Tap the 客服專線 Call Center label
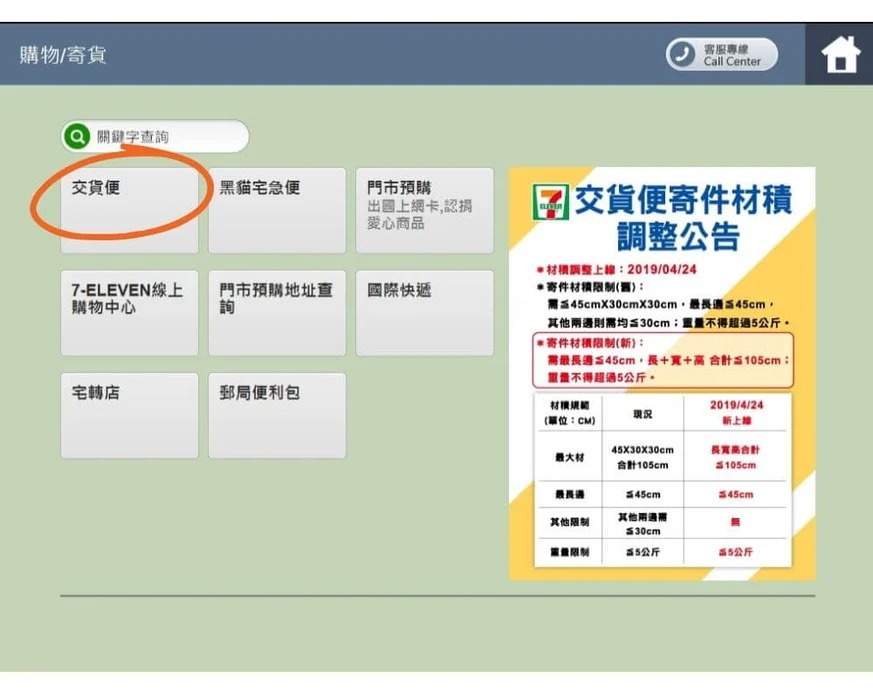Screen dimensions: 873x699 pos(732,54)
